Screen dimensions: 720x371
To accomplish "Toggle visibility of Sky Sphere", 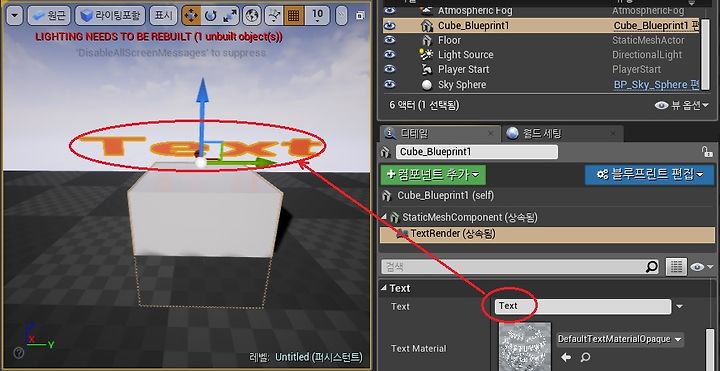I will click(x=390, y=84).
